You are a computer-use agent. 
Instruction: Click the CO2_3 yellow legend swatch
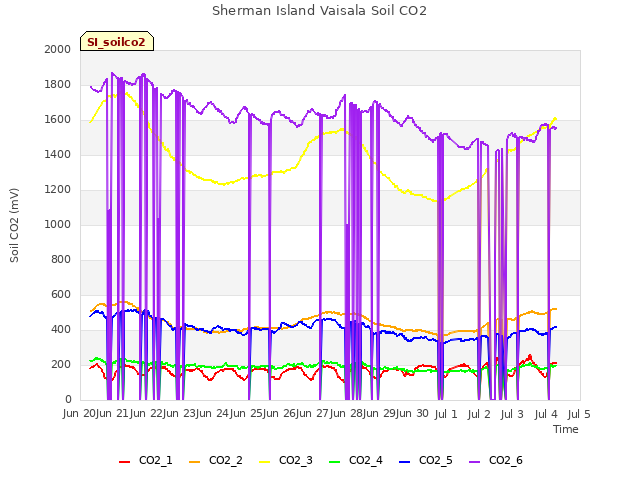tap(265, 462)
